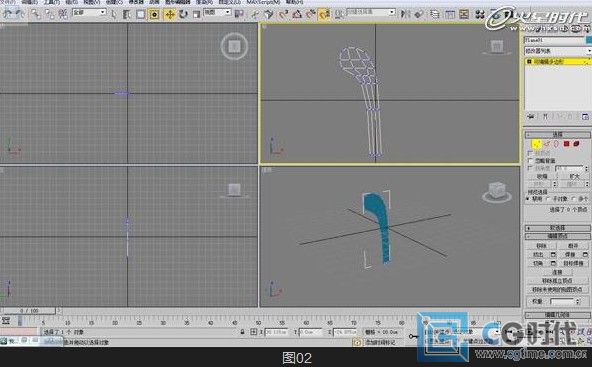Screen dimensions: 592x367
Task: Select Vertex sub-object level icon
Action: point(536,144)
